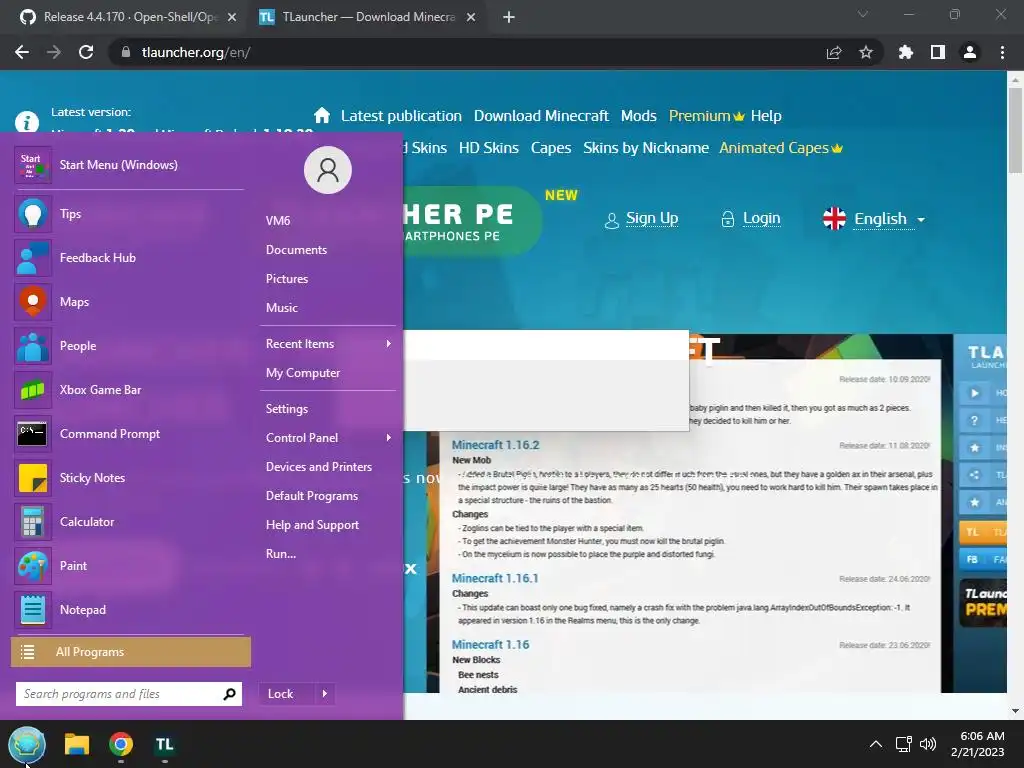Open the VM6 user folder

point(278,221)
